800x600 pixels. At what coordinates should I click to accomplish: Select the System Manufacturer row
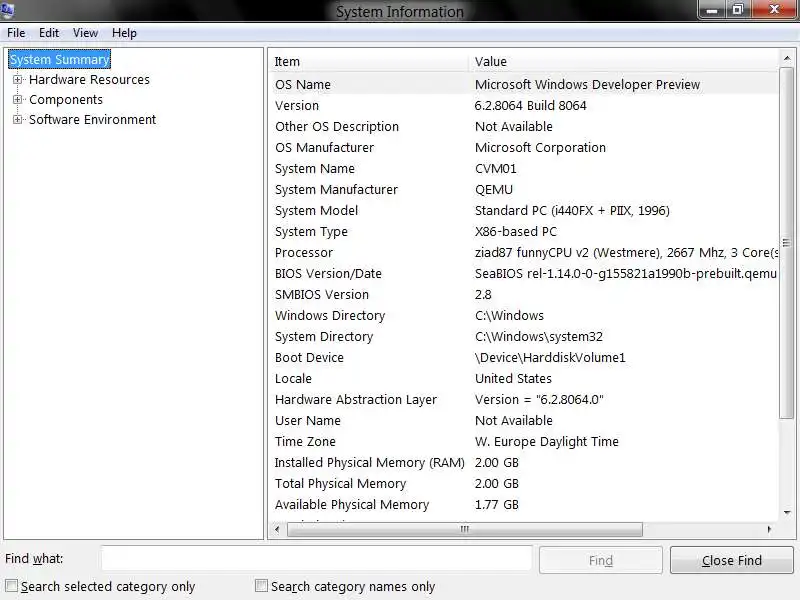click(523, 189)
